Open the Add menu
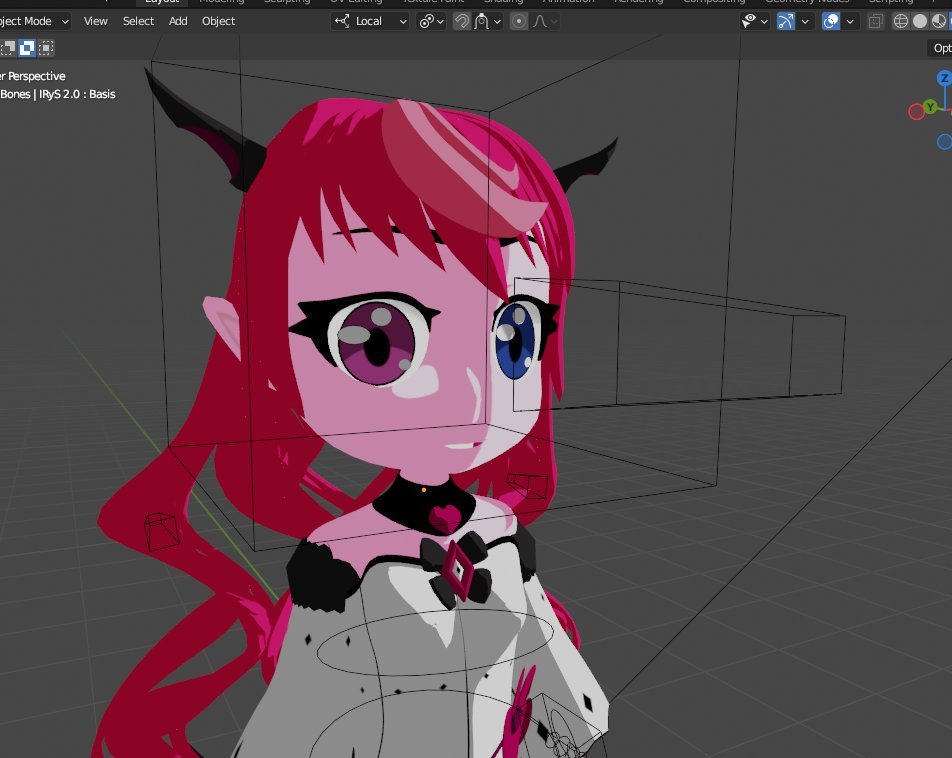952x758 pixels. tap(178, 21)
